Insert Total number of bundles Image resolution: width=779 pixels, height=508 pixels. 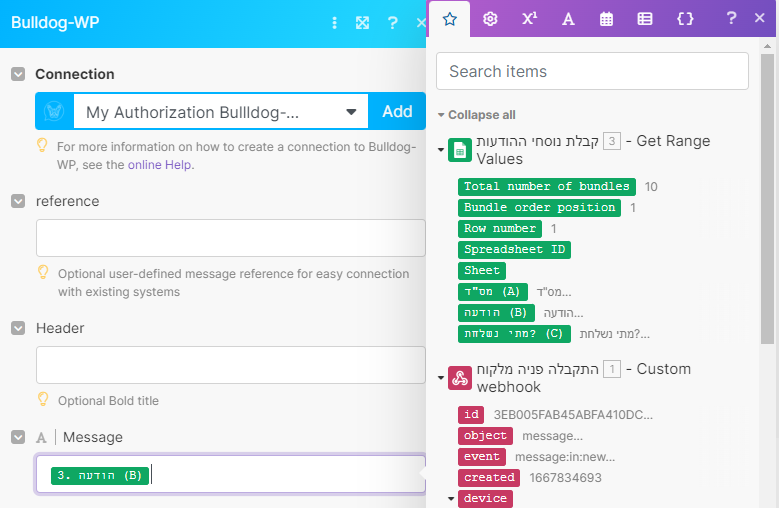tap(546, 187)
